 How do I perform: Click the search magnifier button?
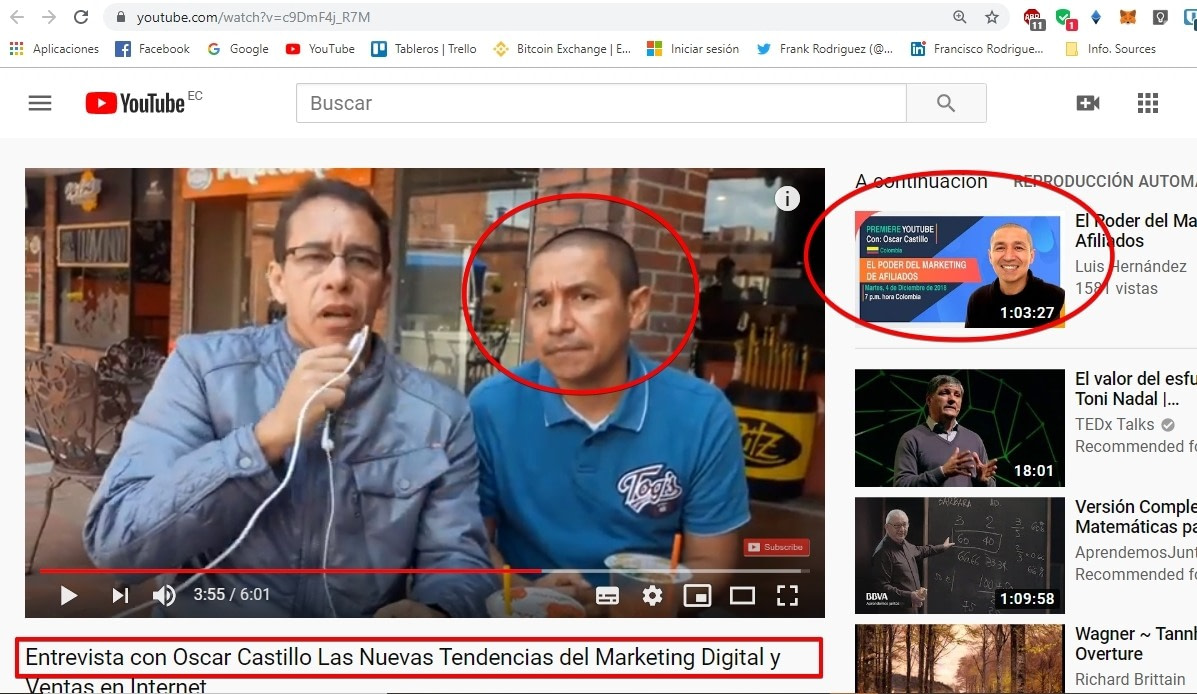(x=946, y=103)
